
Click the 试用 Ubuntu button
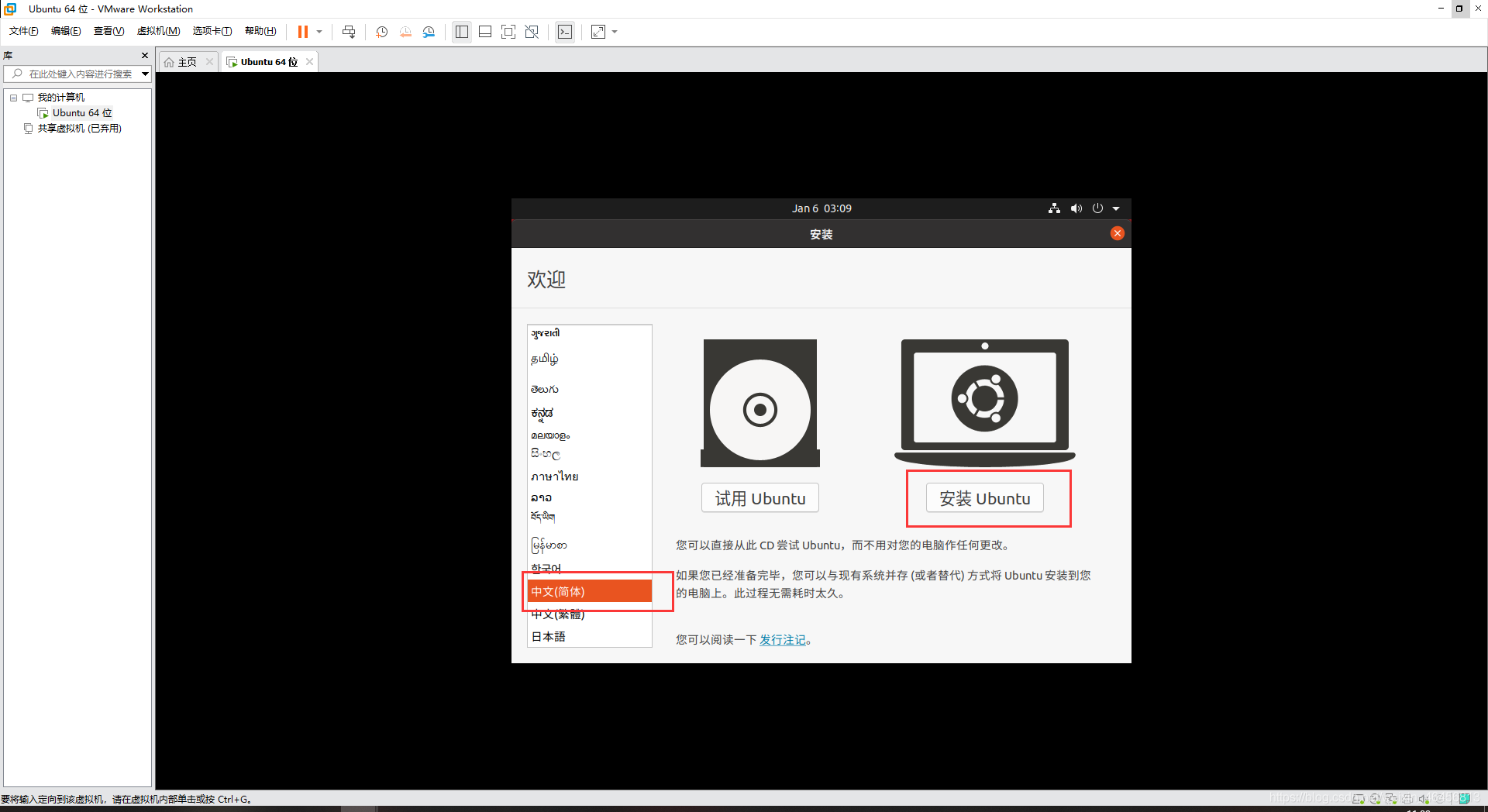[759, 498]
